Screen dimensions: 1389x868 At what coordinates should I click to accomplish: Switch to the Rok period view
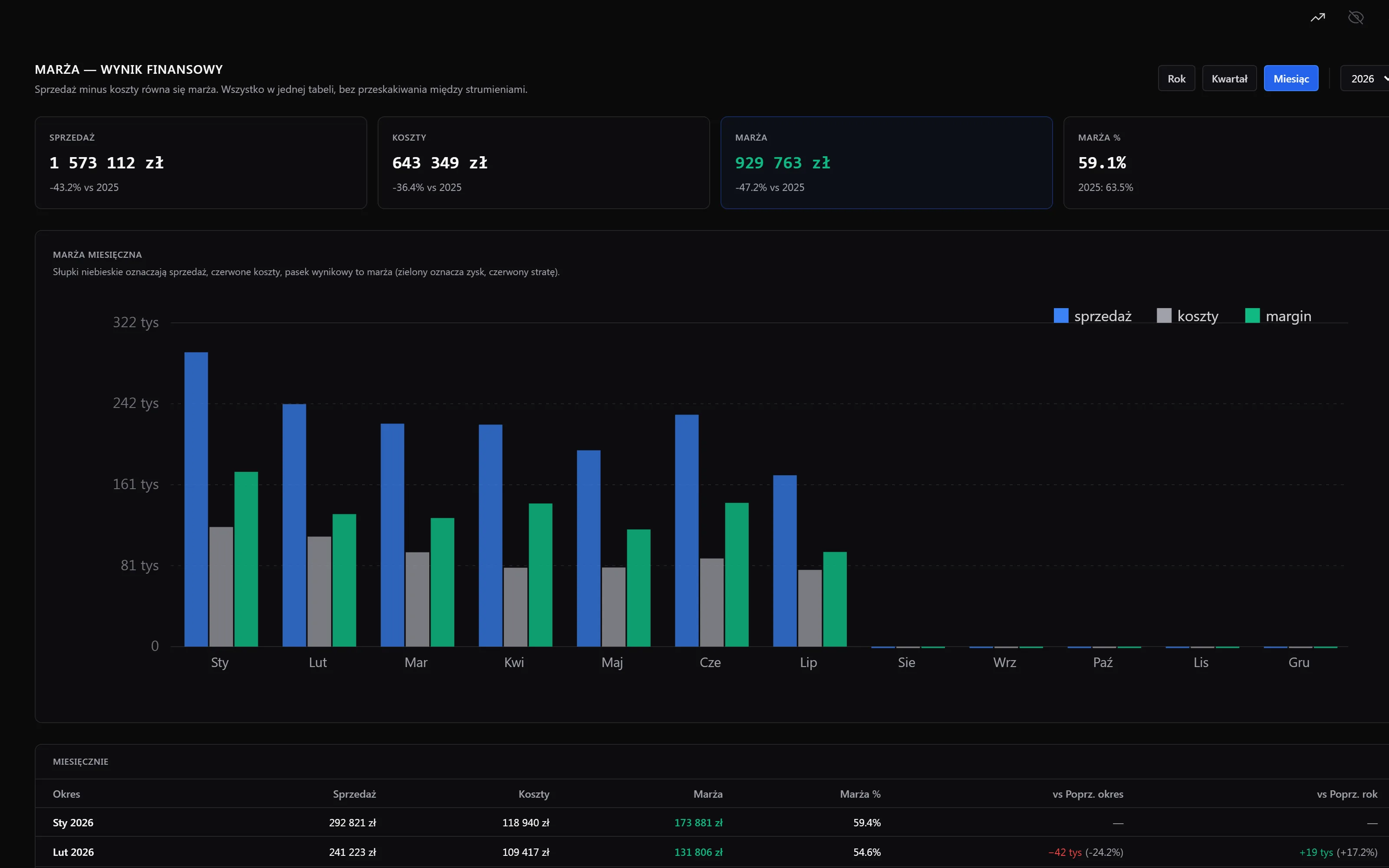[1176, 79]
